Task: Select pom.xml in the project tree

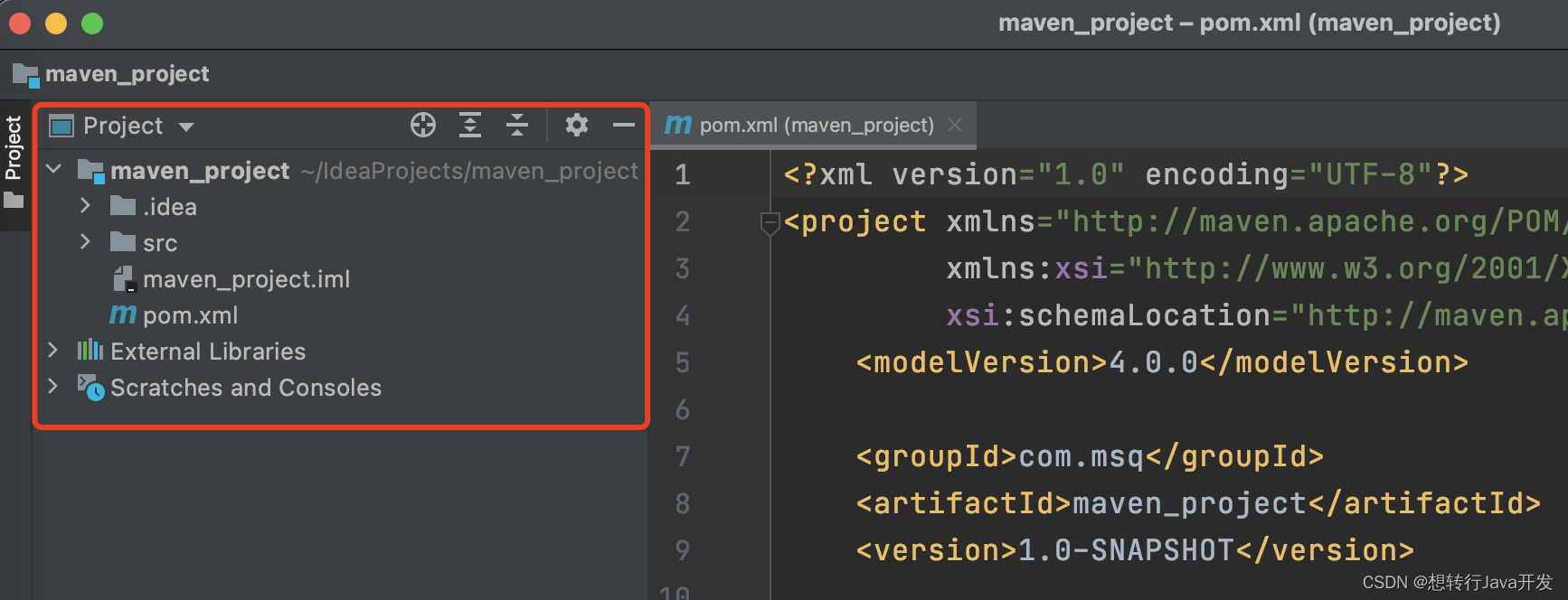Action: tap(190, 315)
